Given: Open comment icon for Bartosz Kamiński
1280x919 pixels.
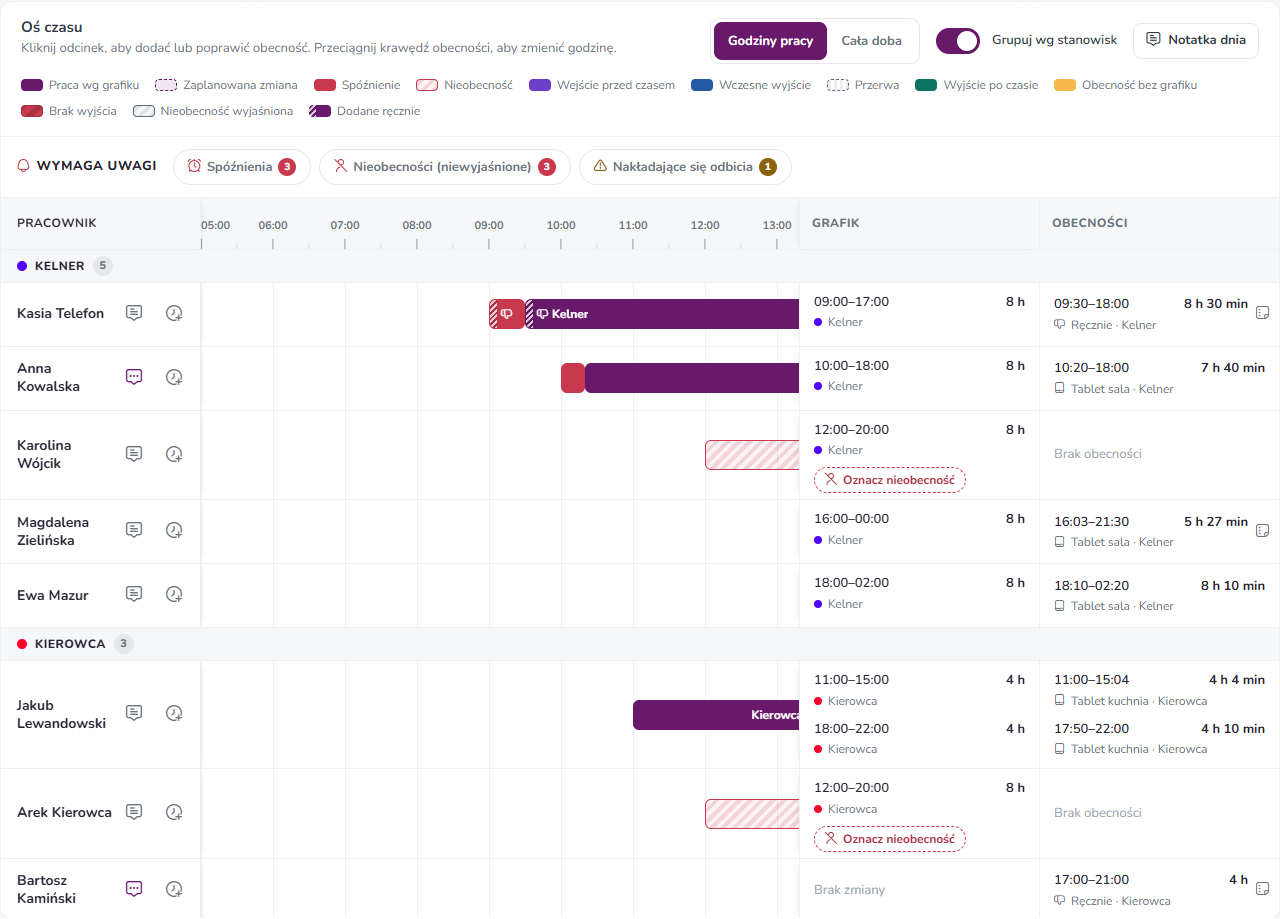Looking at the screenshot, I should [x=134, y=888].
